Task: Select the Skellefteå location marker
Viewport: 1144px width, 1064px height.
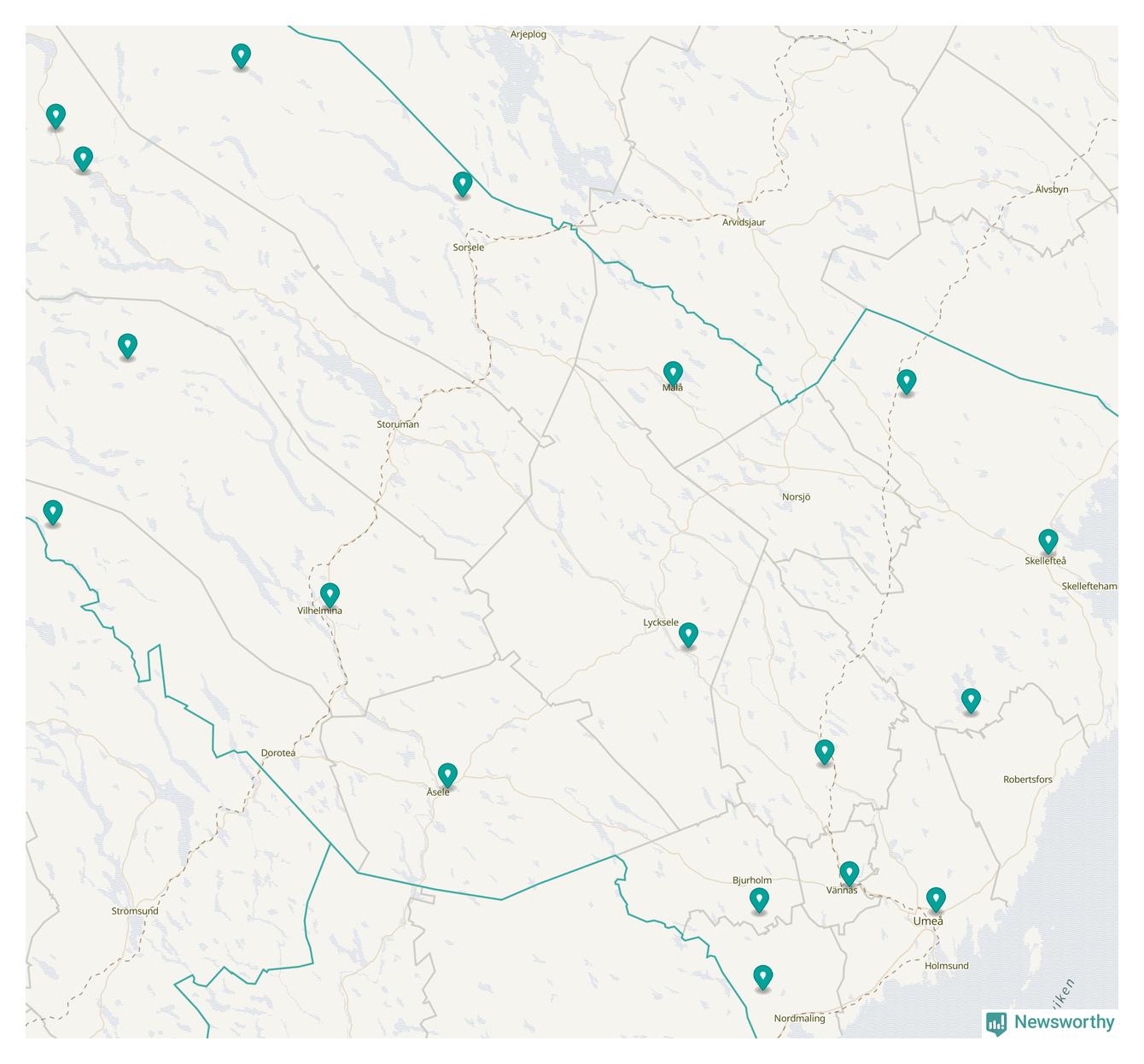Action: 1048,541
